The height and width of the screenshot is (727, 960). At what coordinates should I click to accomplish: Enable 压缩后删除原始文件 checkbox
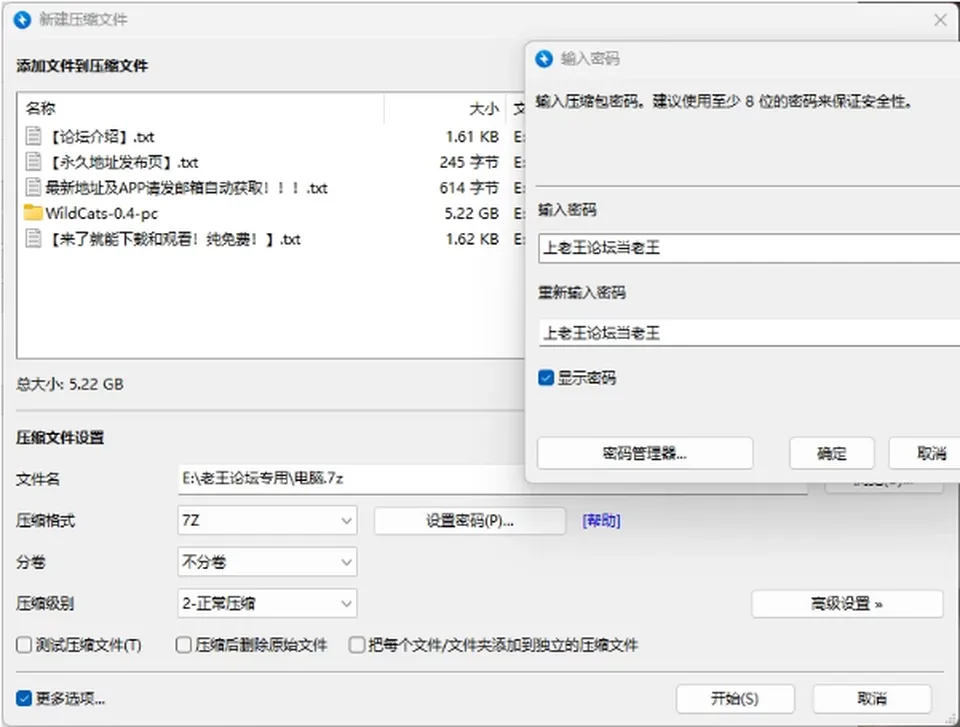click(x=184, y=645)
